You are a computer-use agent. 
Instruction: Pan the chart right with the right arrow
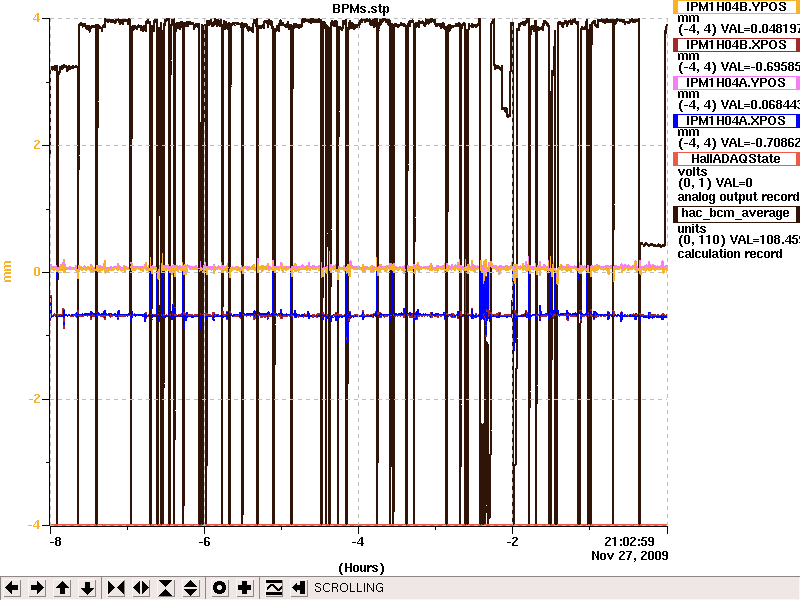coord(37,588)
